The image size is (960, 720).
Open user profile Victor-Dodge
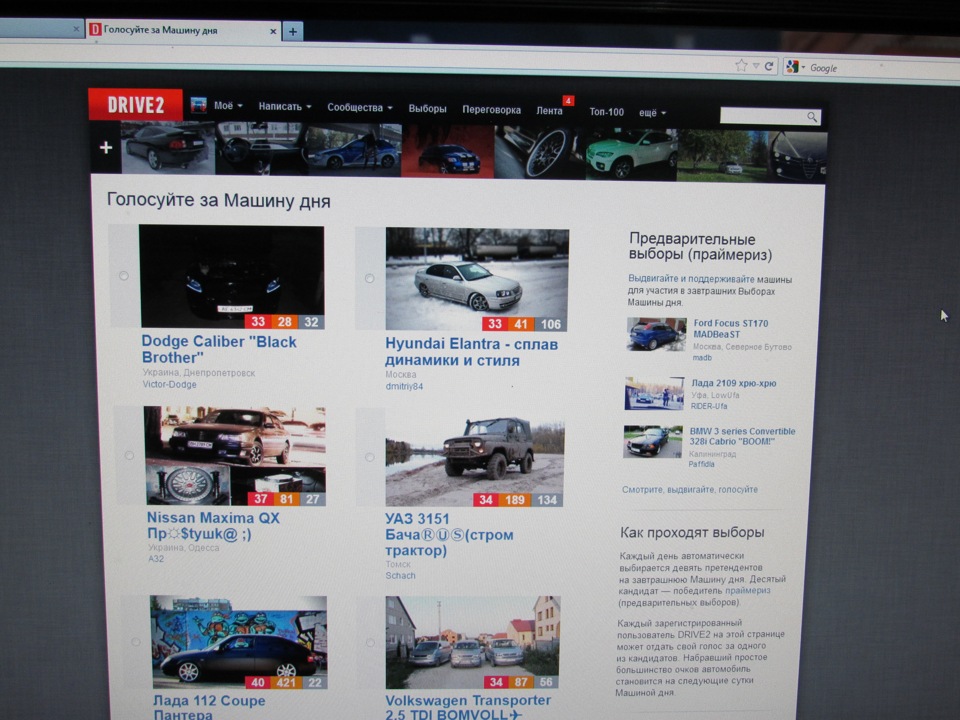click(x=170, y=384)
